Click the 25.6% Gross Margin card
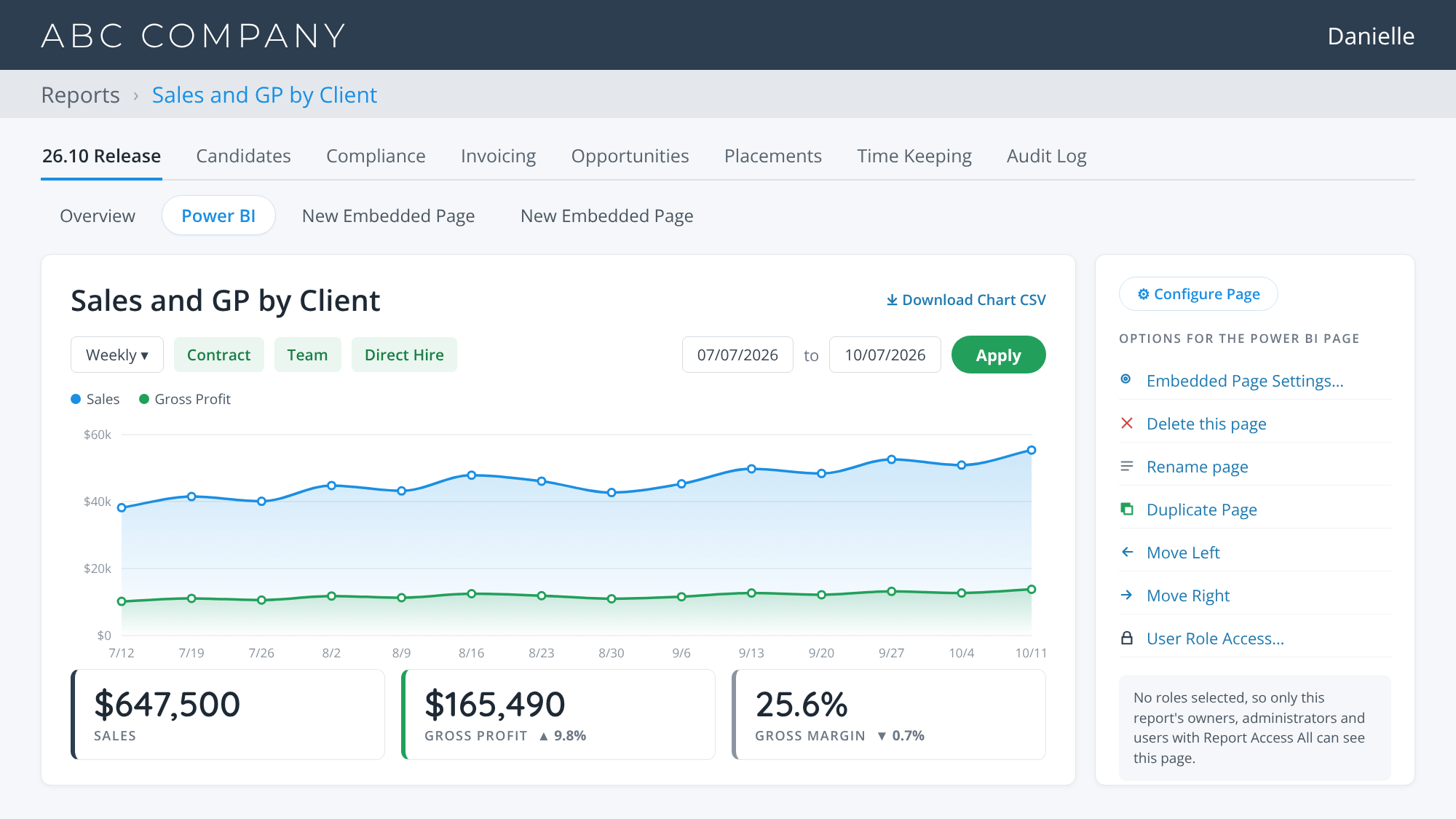This screenshot has width=1456, height=819. tap(889, 714)
